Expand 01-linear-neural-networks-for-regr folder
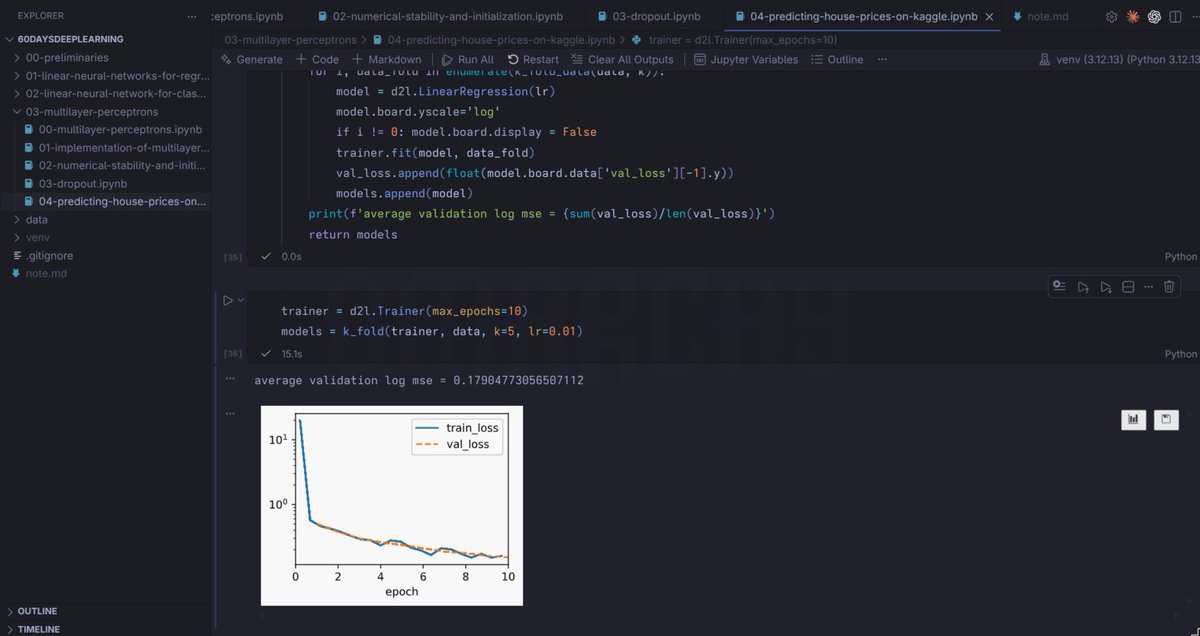This screenshot has width=1200, height=636. (x=105, y=75)
